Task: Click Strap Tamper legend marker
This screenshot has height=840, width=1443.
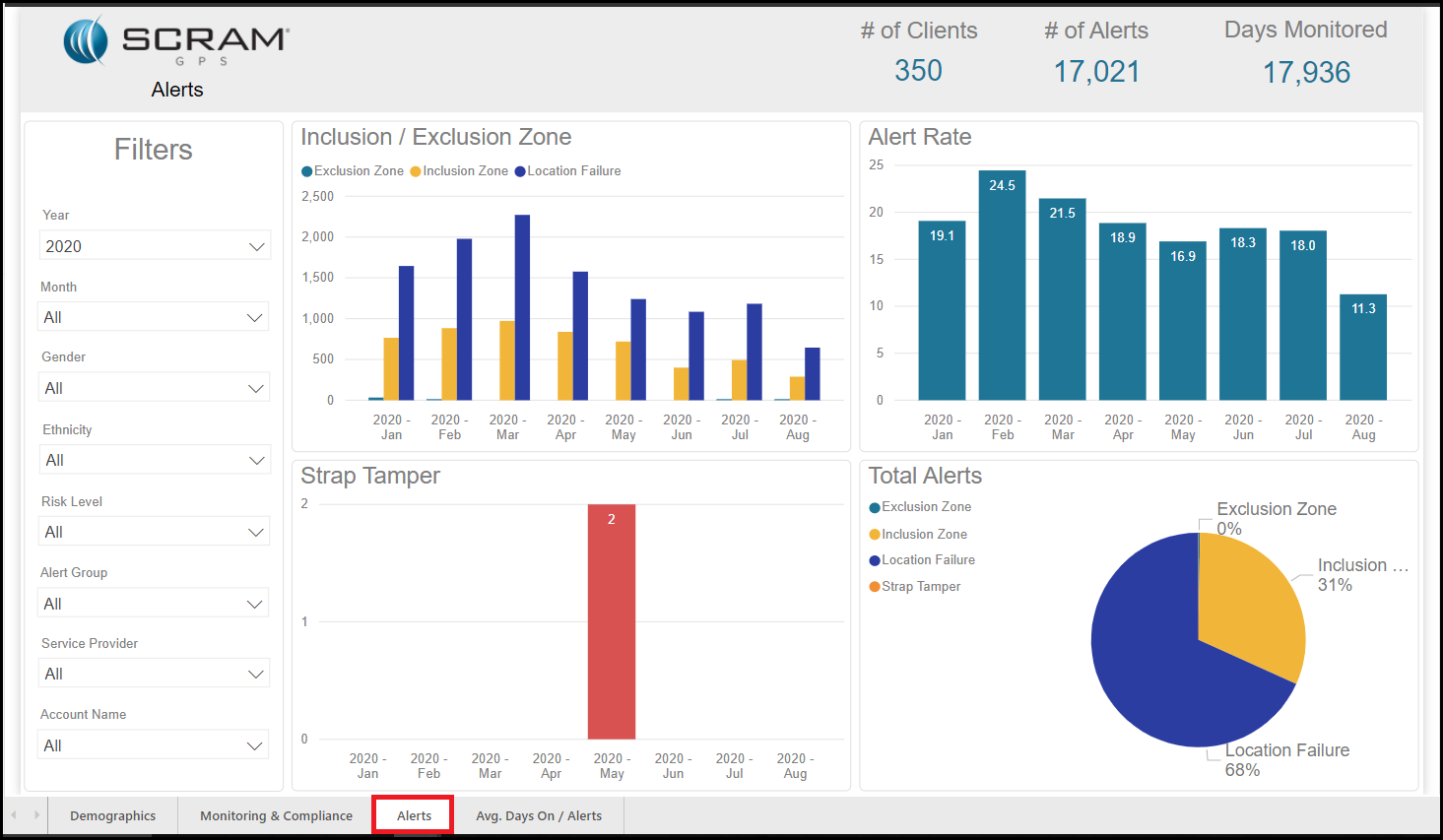Action: click(x=875, y=587)
